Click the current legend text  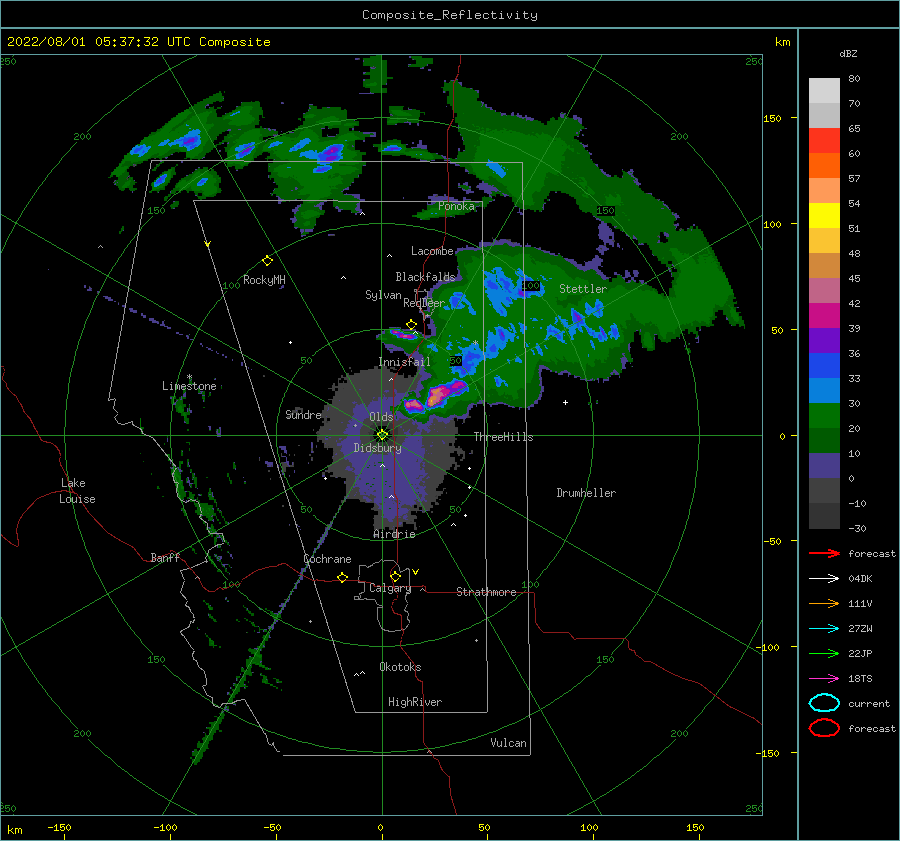click(x=869, y=703)
